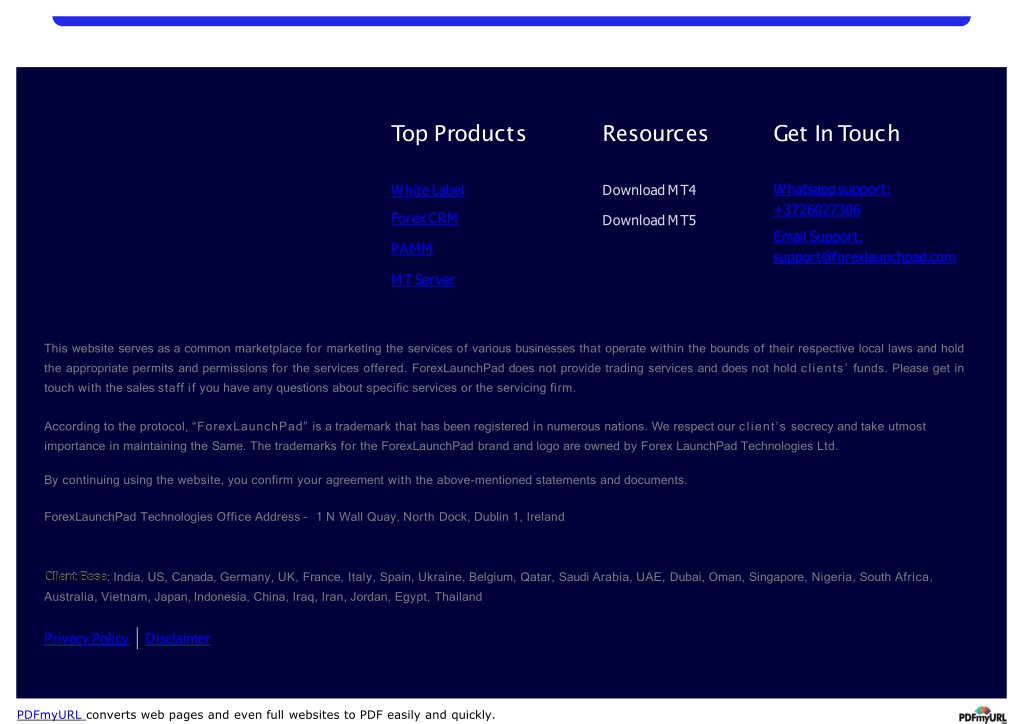
Task: Click the Top Products heading
Action: click(x=458, y=133)
